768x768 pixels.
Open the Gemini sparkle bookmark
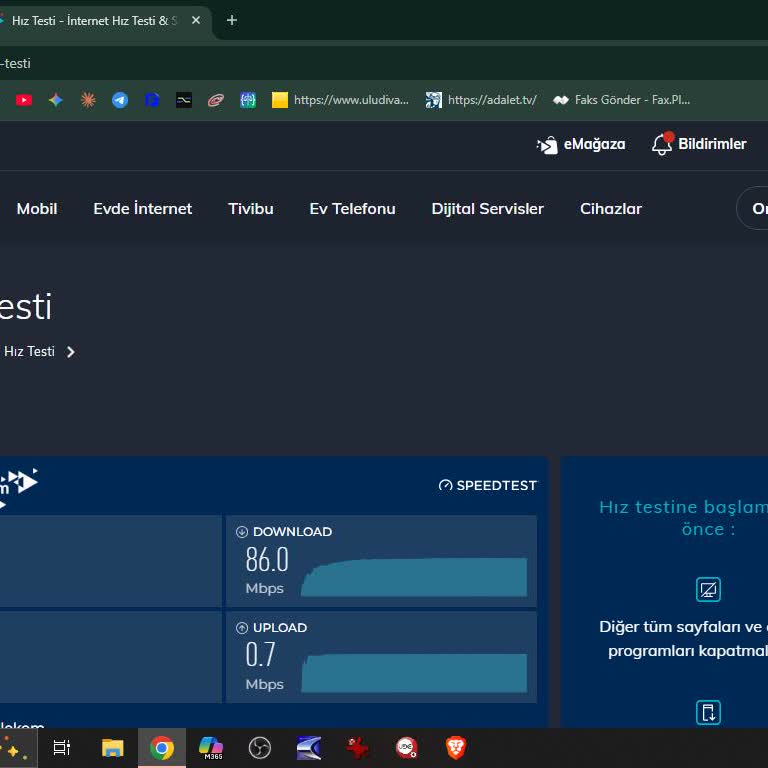tap(56, 100)
